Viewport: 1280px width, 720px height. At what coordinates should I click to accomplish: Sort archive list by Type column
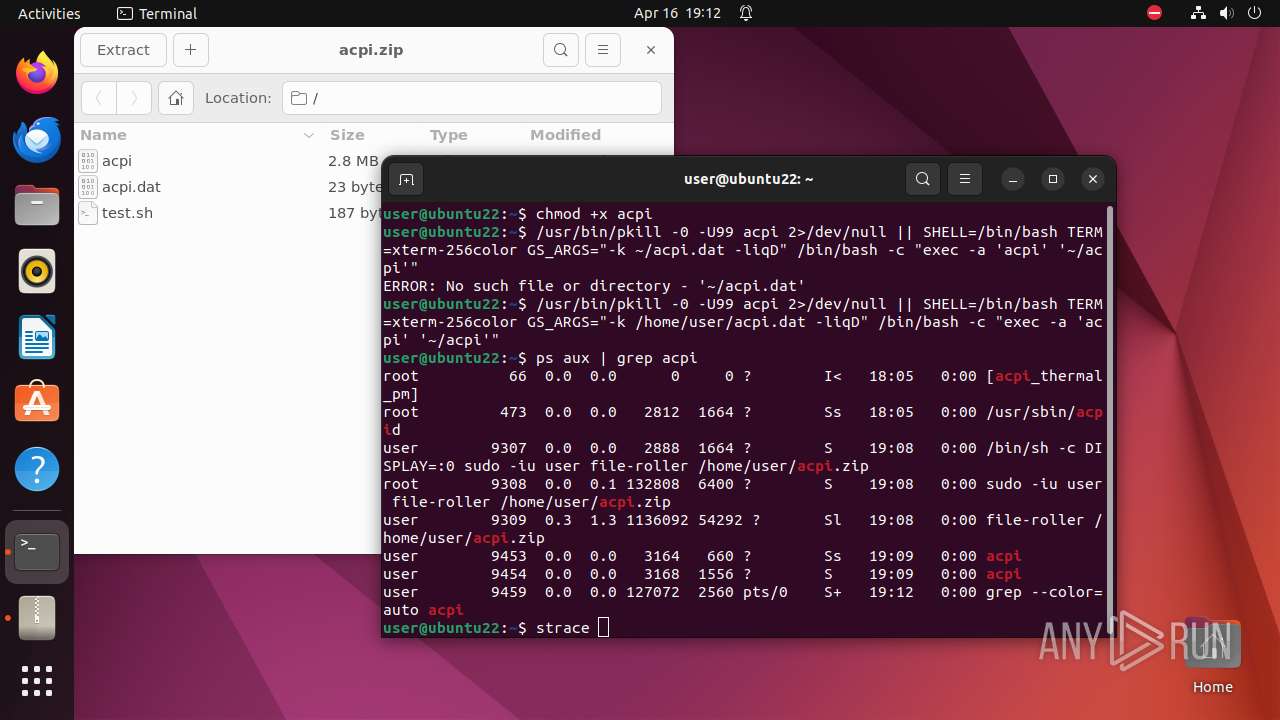tap(472, 135)
